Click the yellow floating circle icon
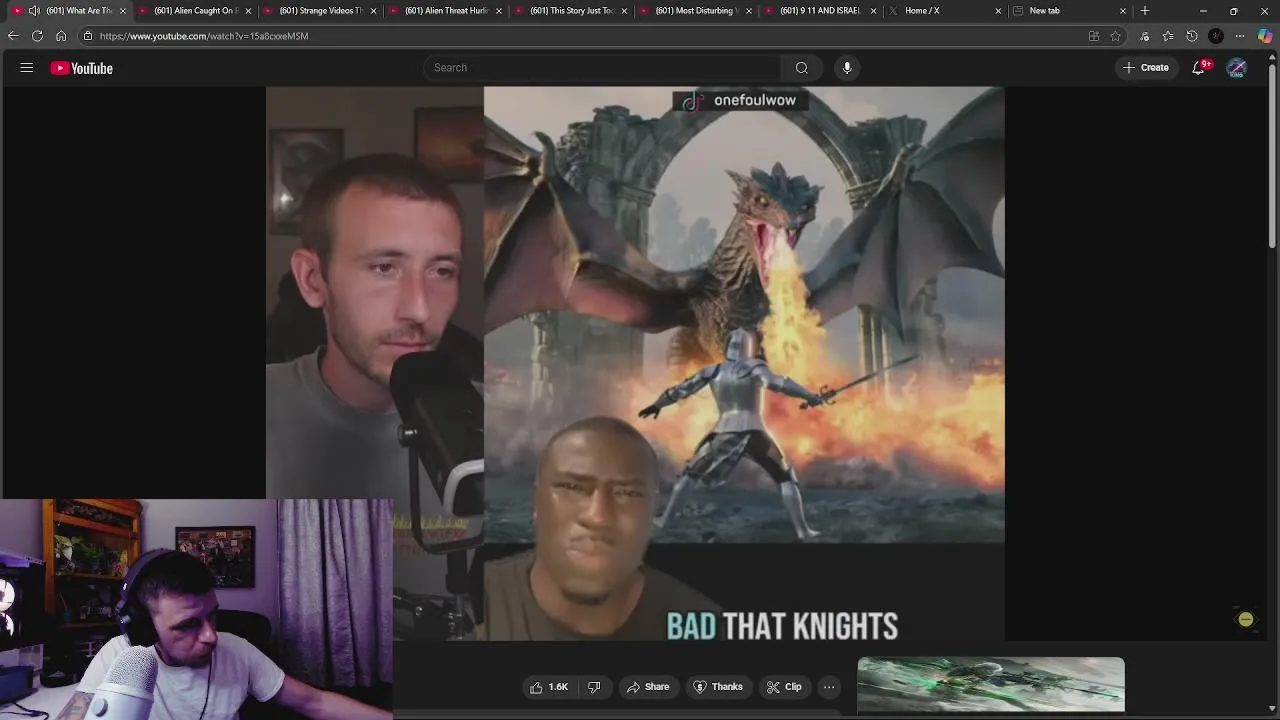This screenshot has width=1280, height=720. 1246,620
